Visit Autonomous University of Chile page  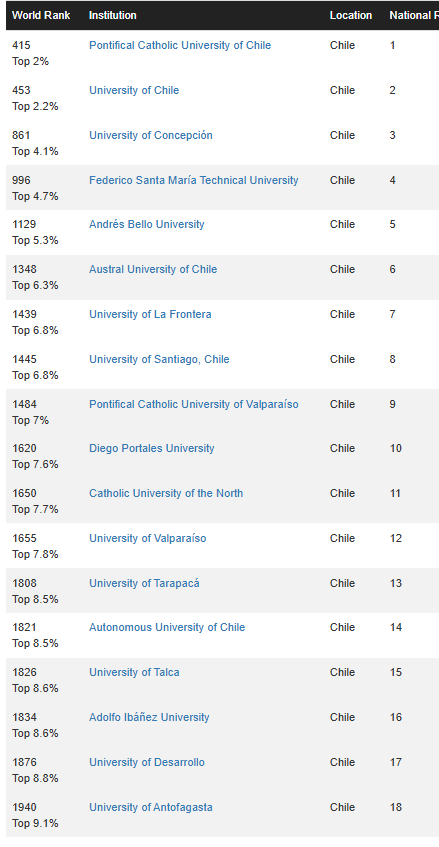[x=167, y=627]
